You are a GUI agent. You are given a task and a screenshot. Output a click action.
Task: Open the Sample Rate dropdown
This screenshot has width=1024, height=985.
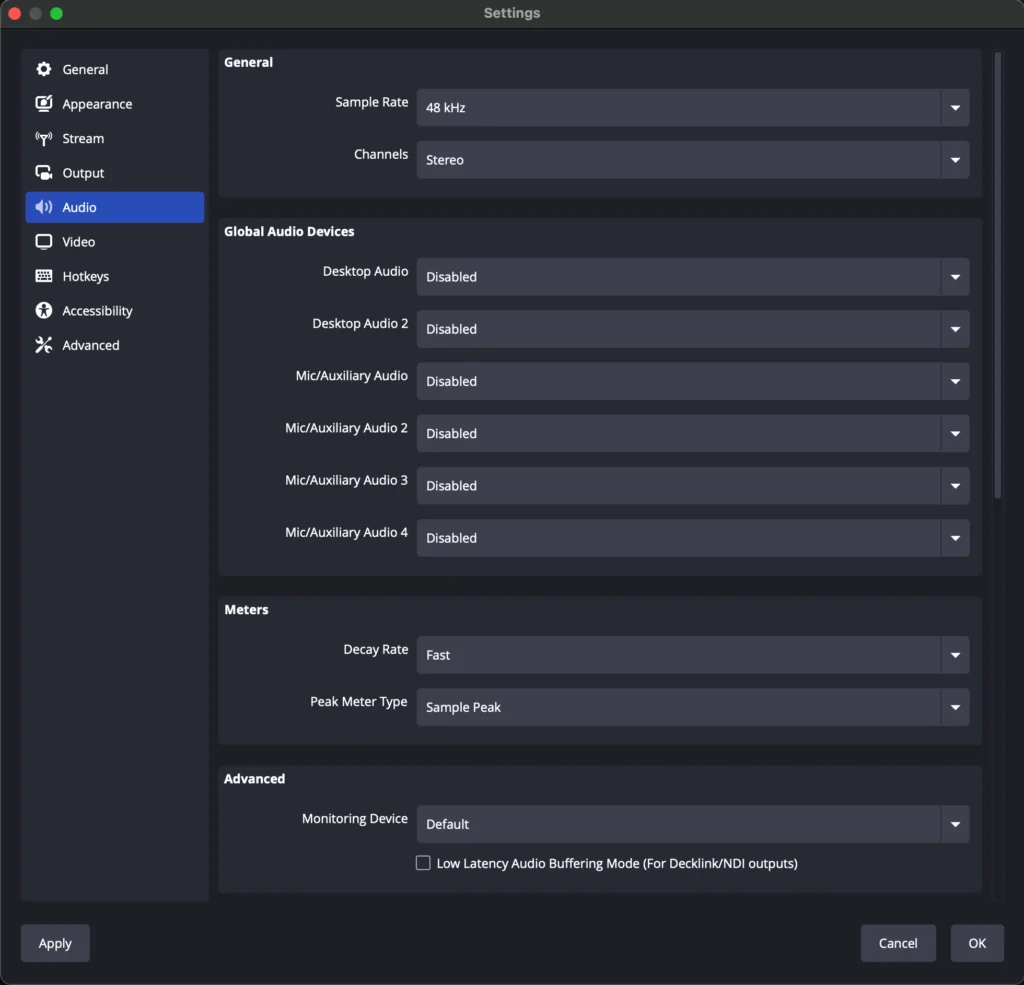693,107
